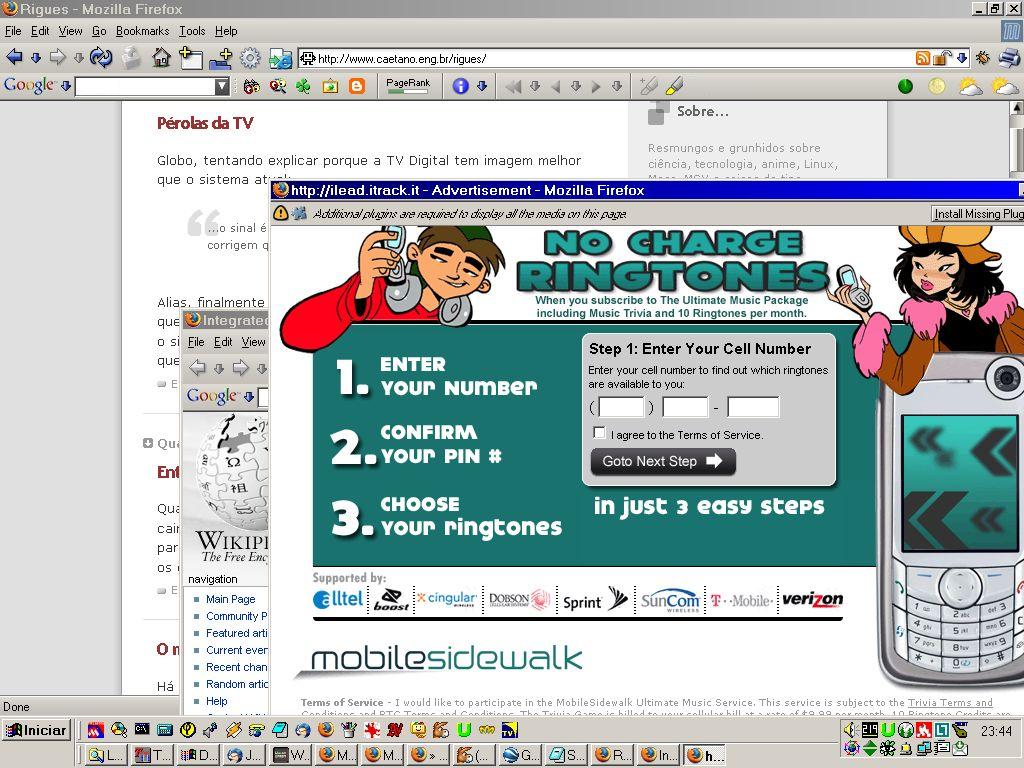Click the last cell number input field
Image resolution: width=1024 pixels, height=768 pixels.
[753, 407]
